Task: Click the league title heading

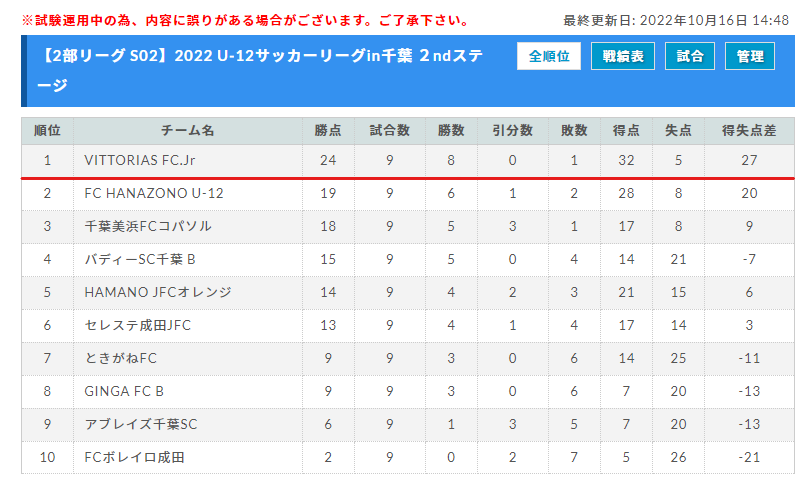Action: [262, 70]
